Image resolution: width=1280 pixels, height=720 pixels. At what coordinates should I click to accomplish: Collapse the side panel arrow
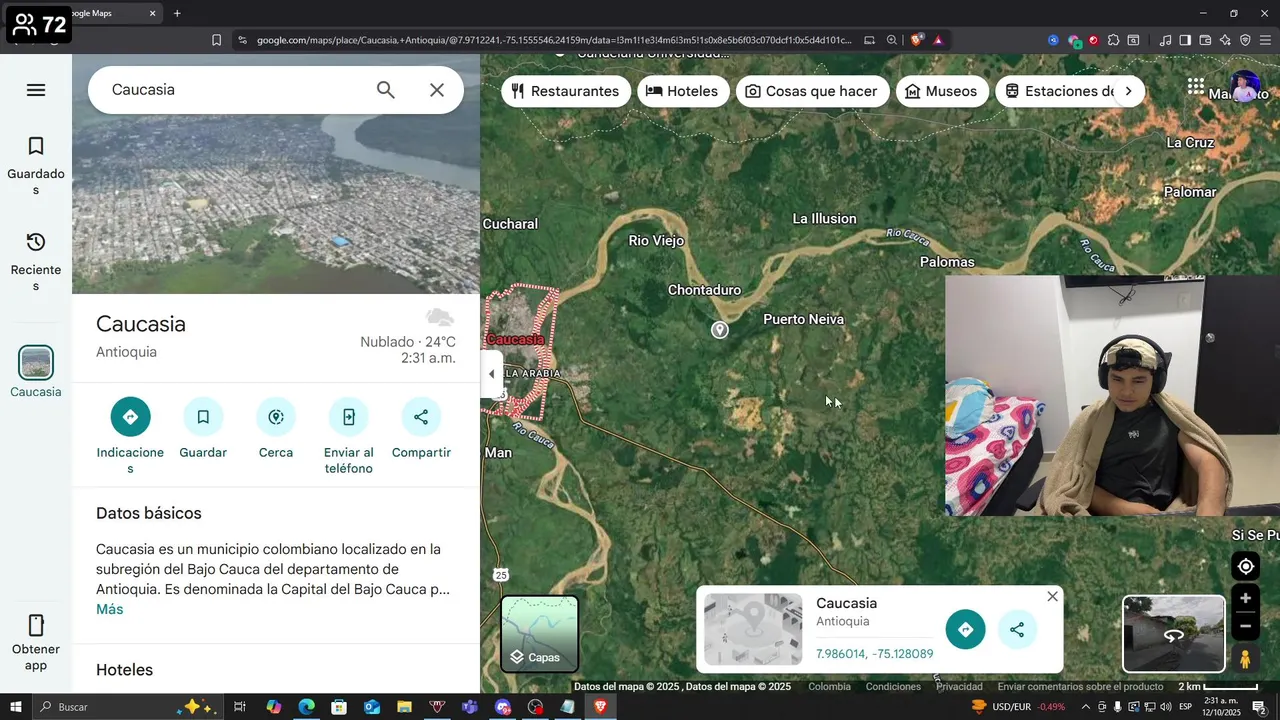pos(491,374)
